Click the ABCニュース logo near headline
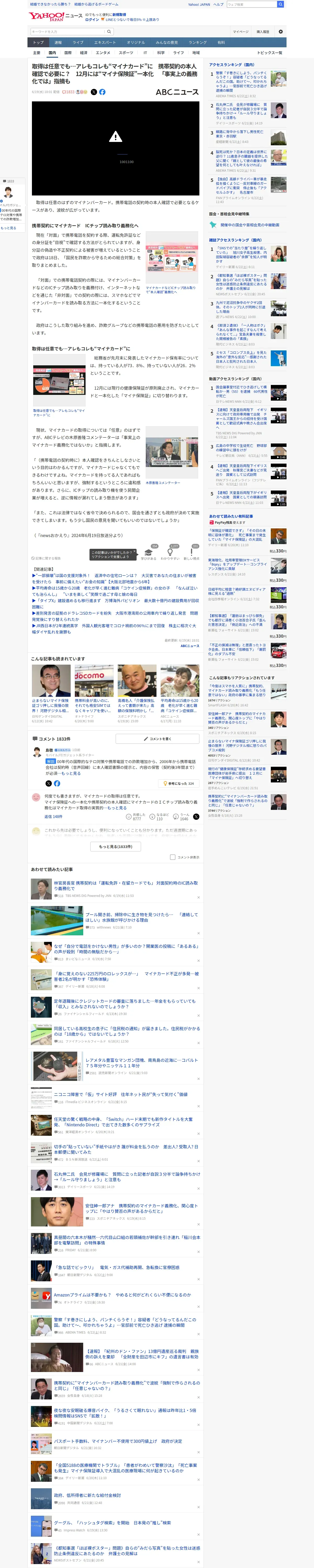The width and height of the screenshot is (314, 1568). click(177, 92)
